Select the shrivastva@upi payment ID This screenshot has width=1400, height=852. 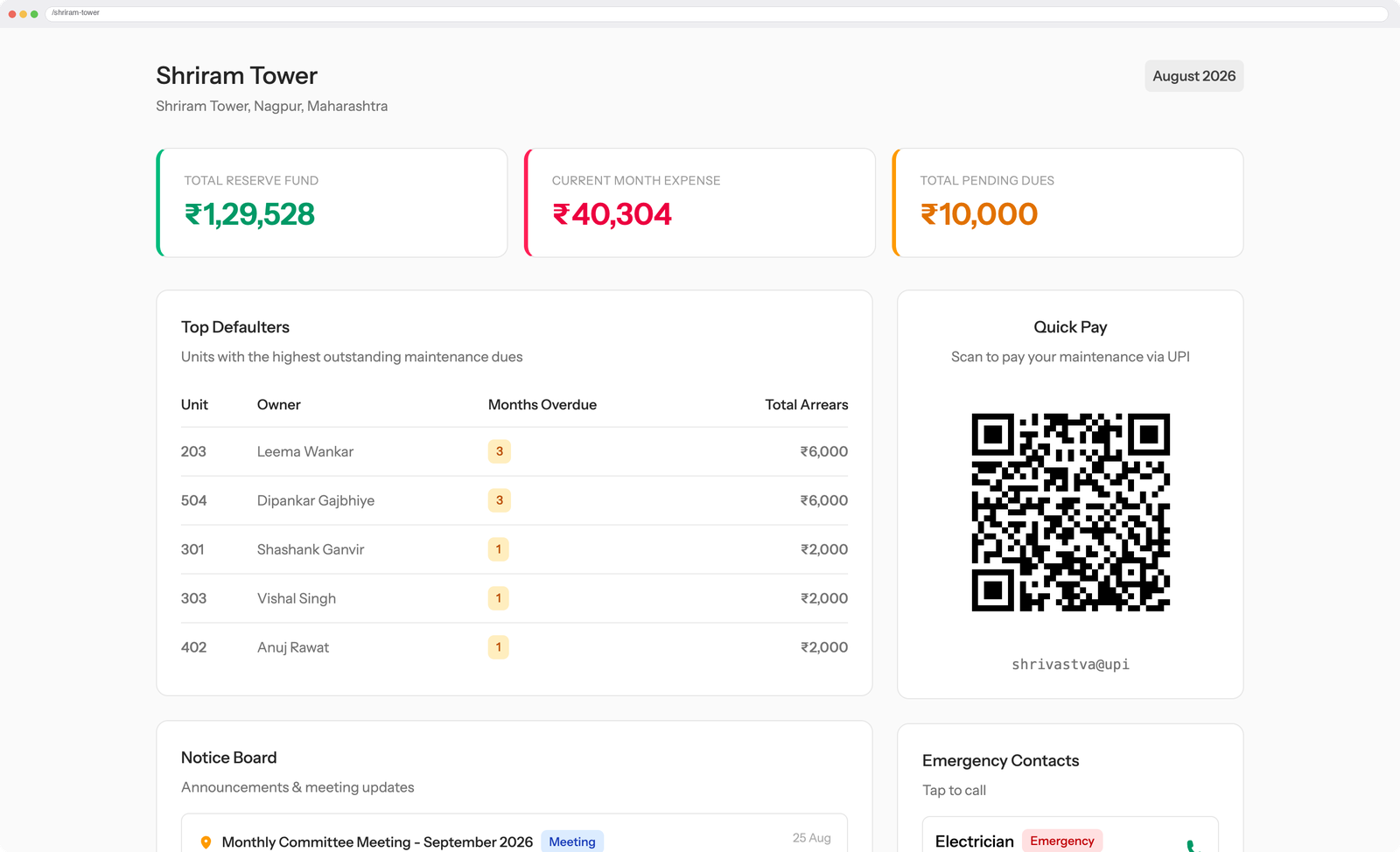coord(1070,665)
